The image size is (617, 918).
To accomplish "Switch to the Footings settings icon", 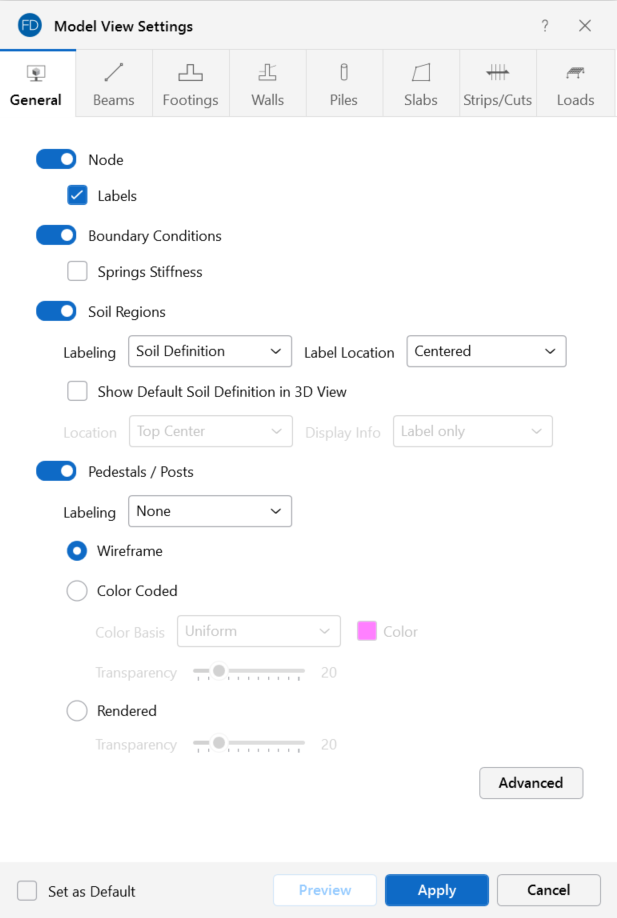I will pyautogui.click(x=190, y=73).
